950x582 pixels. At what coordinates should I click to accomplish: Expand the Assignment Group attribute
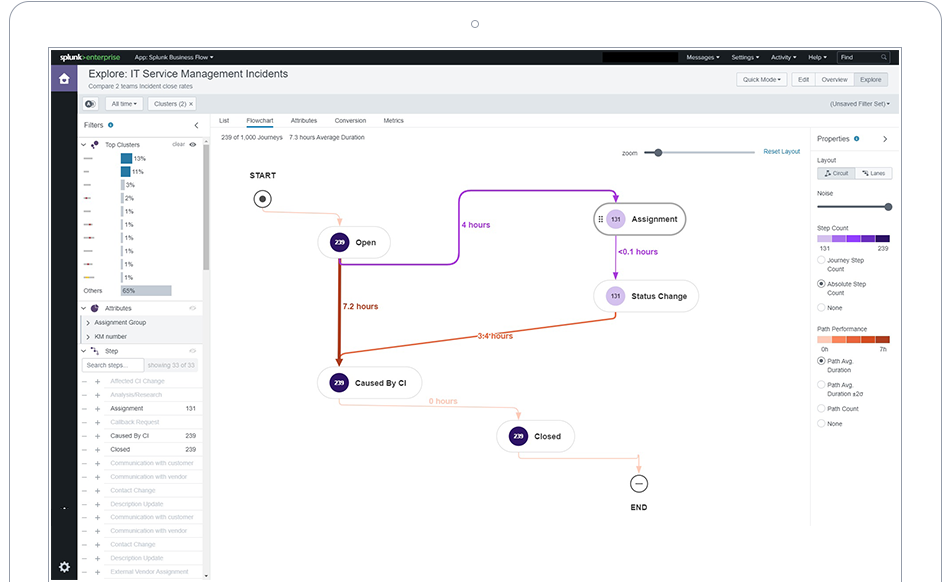(88, 323)
